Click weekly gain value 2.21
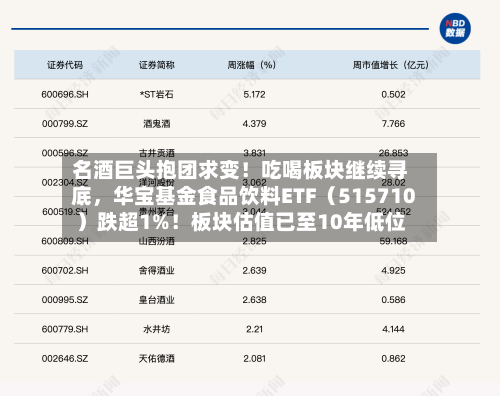The height and width of the screenshot is (396, 500). pyautogui.click(x=254, y=329)
